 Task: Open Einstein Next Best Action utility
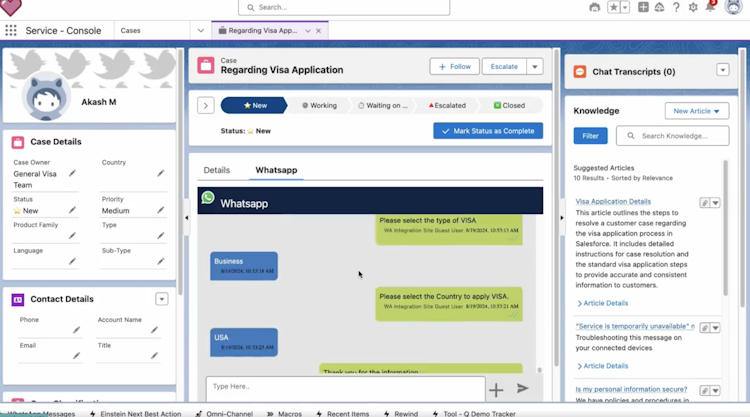tap(135, 414)
